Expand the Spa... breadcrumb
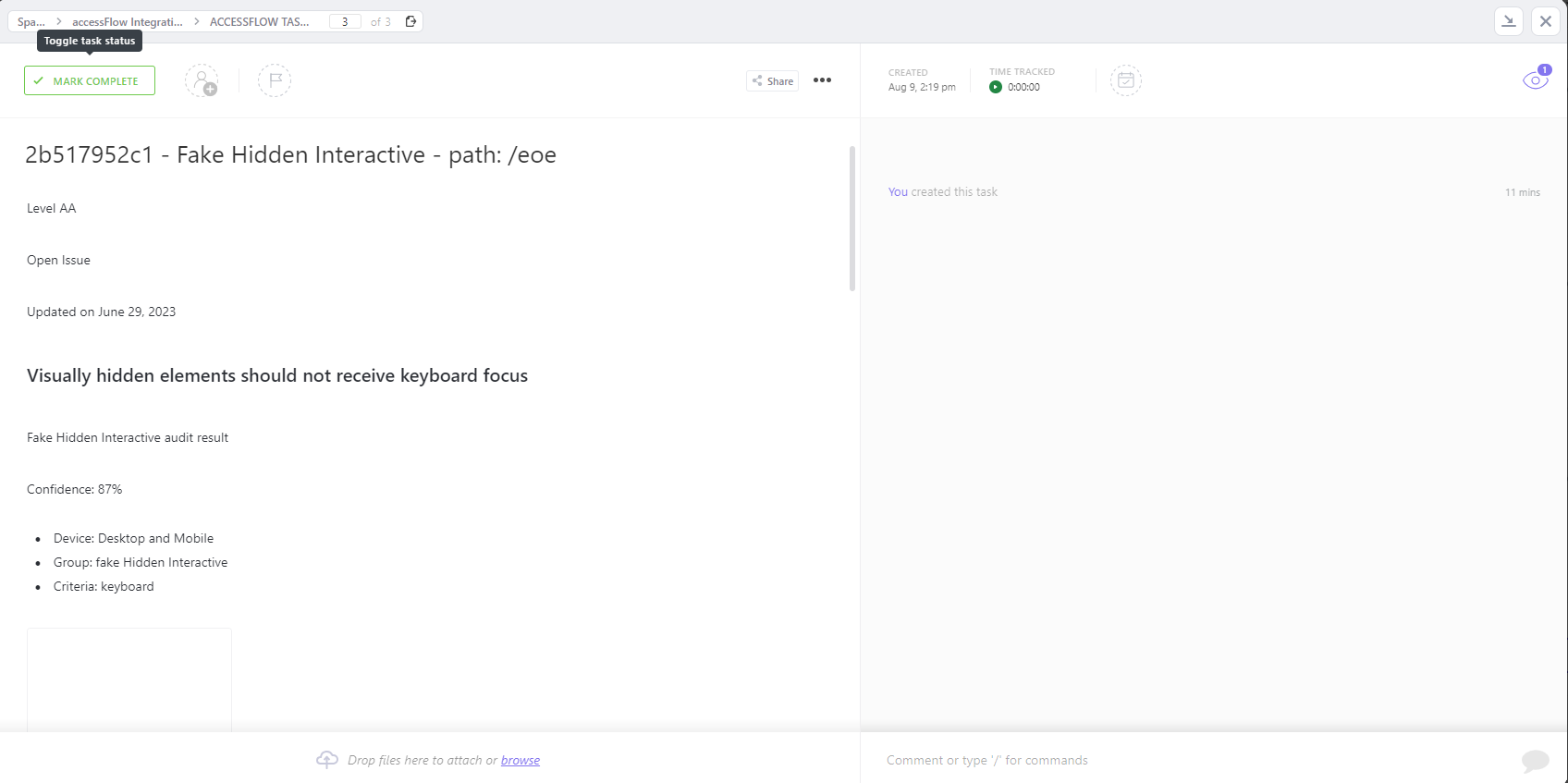Image resolution: width=1568 pixels, height=783 pixels. pyautogui.click(x=31, y=22)
